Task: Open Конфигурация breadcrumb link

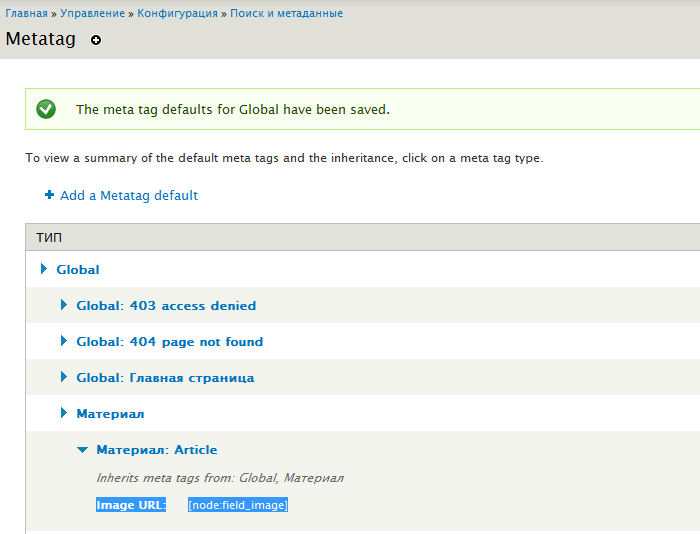Action: 177,13
